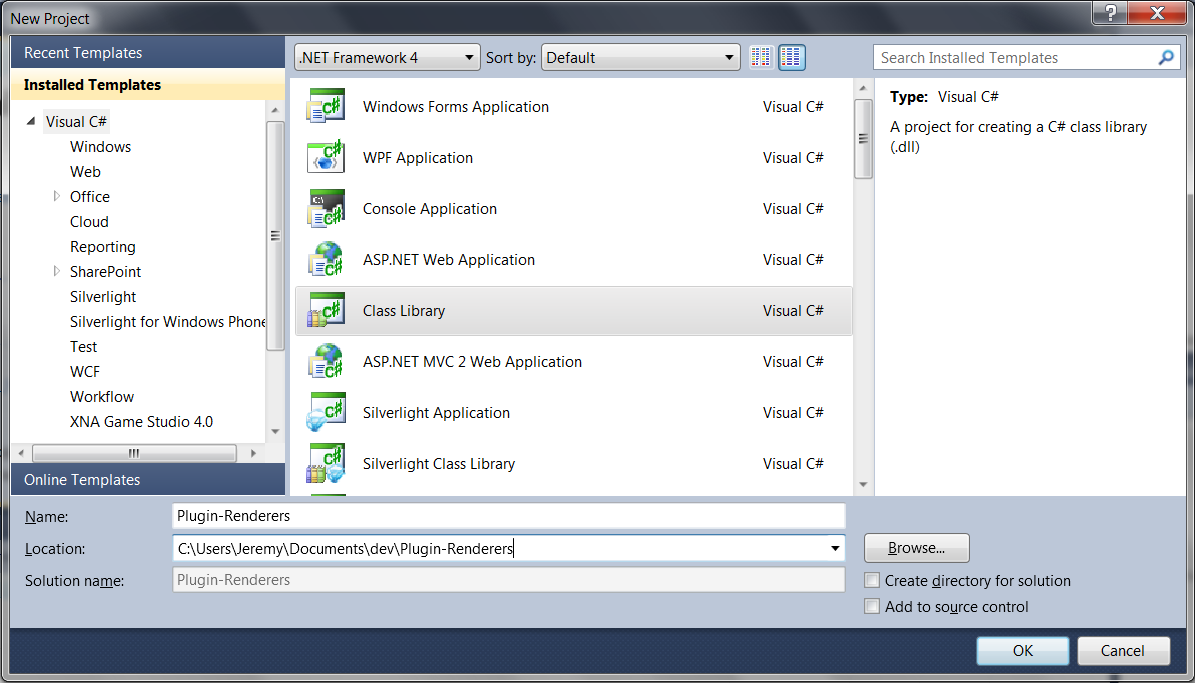This screenshot has width=1195, height=683.
Task: Click the tree scroll right arrow
Action: pyautogui.click(x=253, y=453)
